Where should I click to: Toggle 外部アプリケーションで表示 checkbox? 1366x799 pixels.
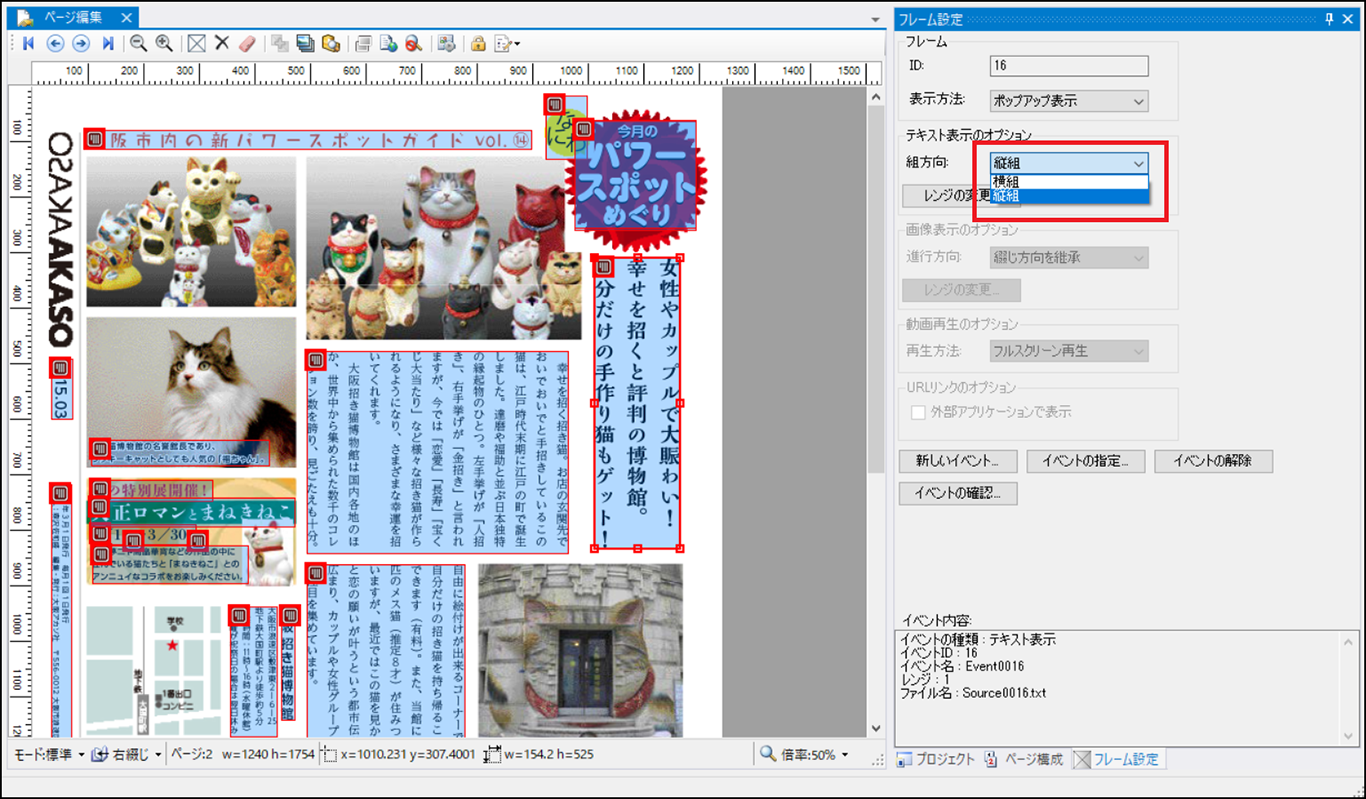(918, 412)
